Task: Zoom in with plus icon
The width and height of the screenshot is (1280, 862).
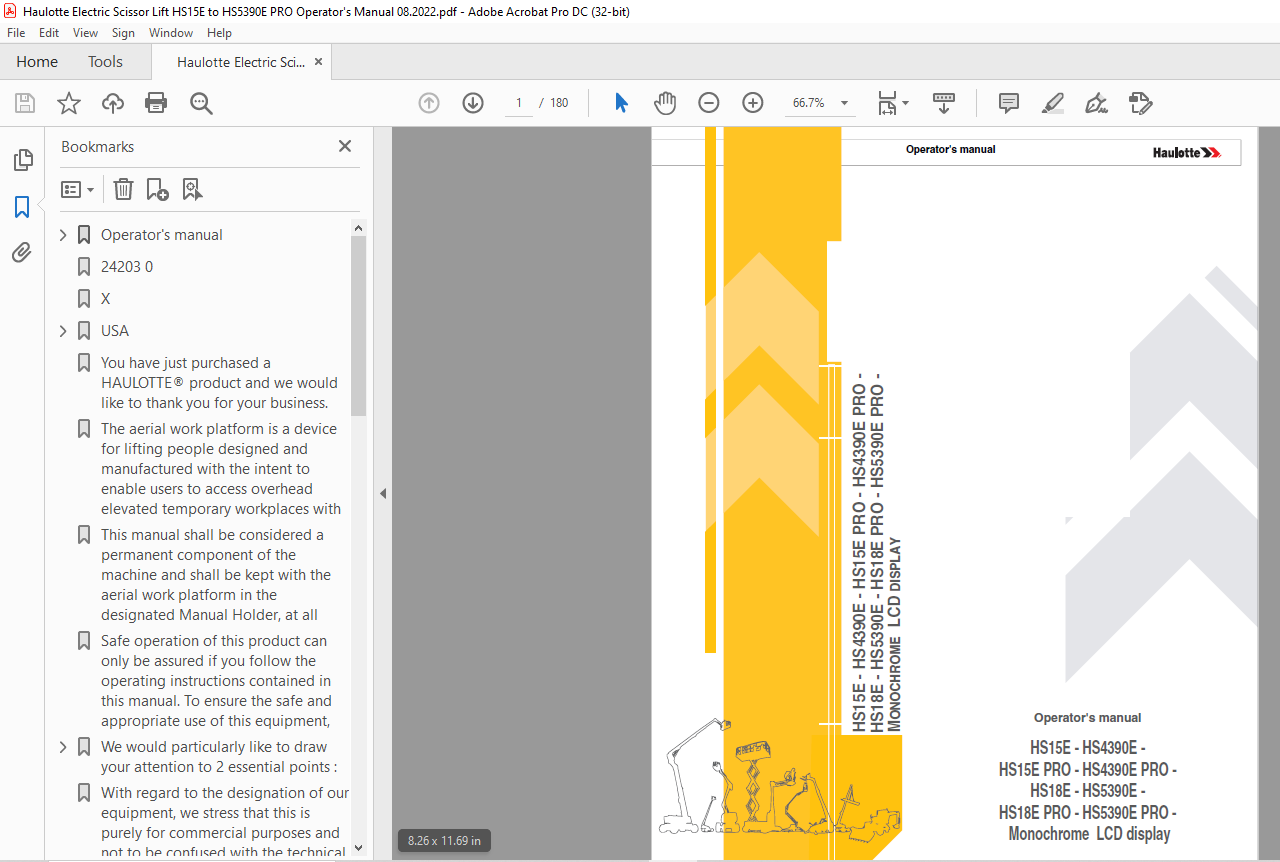Action: point(753,103)
